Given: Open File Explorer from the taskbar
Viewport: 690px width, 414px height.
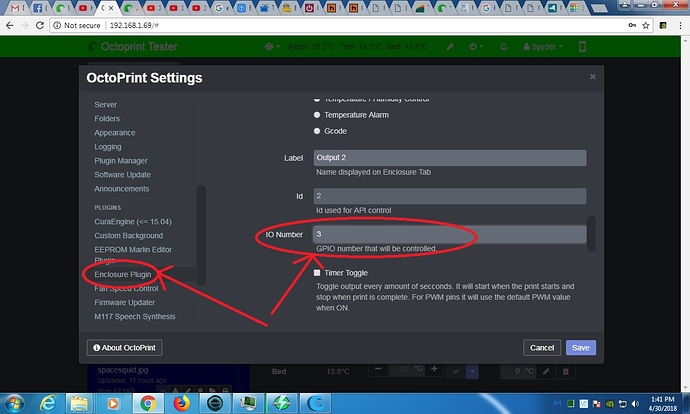Looking at the screenshot, I should coord(80,403).
